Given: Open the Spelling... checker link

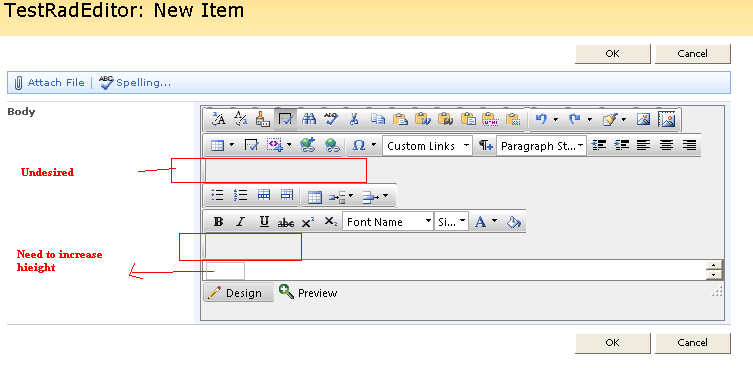Looking at the screenshot, I should (x=134, y=83).
